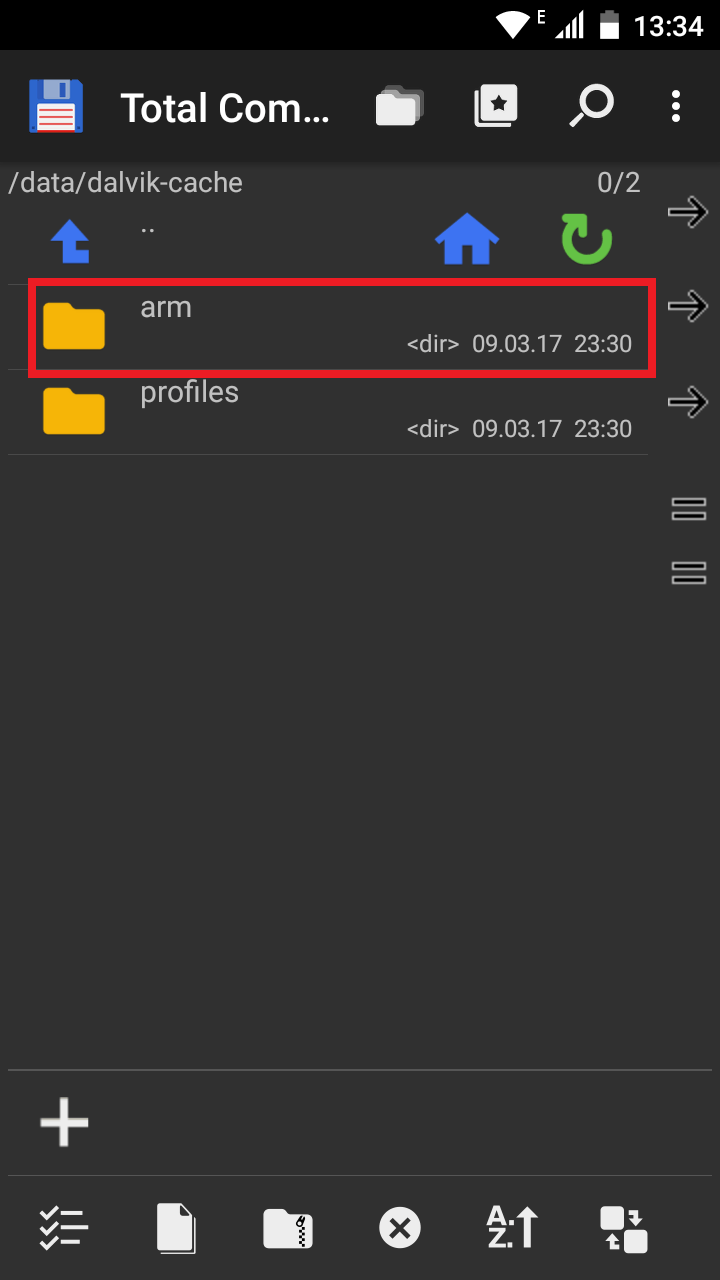This screenshot has width=720, height=1280.
Task: Open the select files checklist icon
Action: point(64,1227)
